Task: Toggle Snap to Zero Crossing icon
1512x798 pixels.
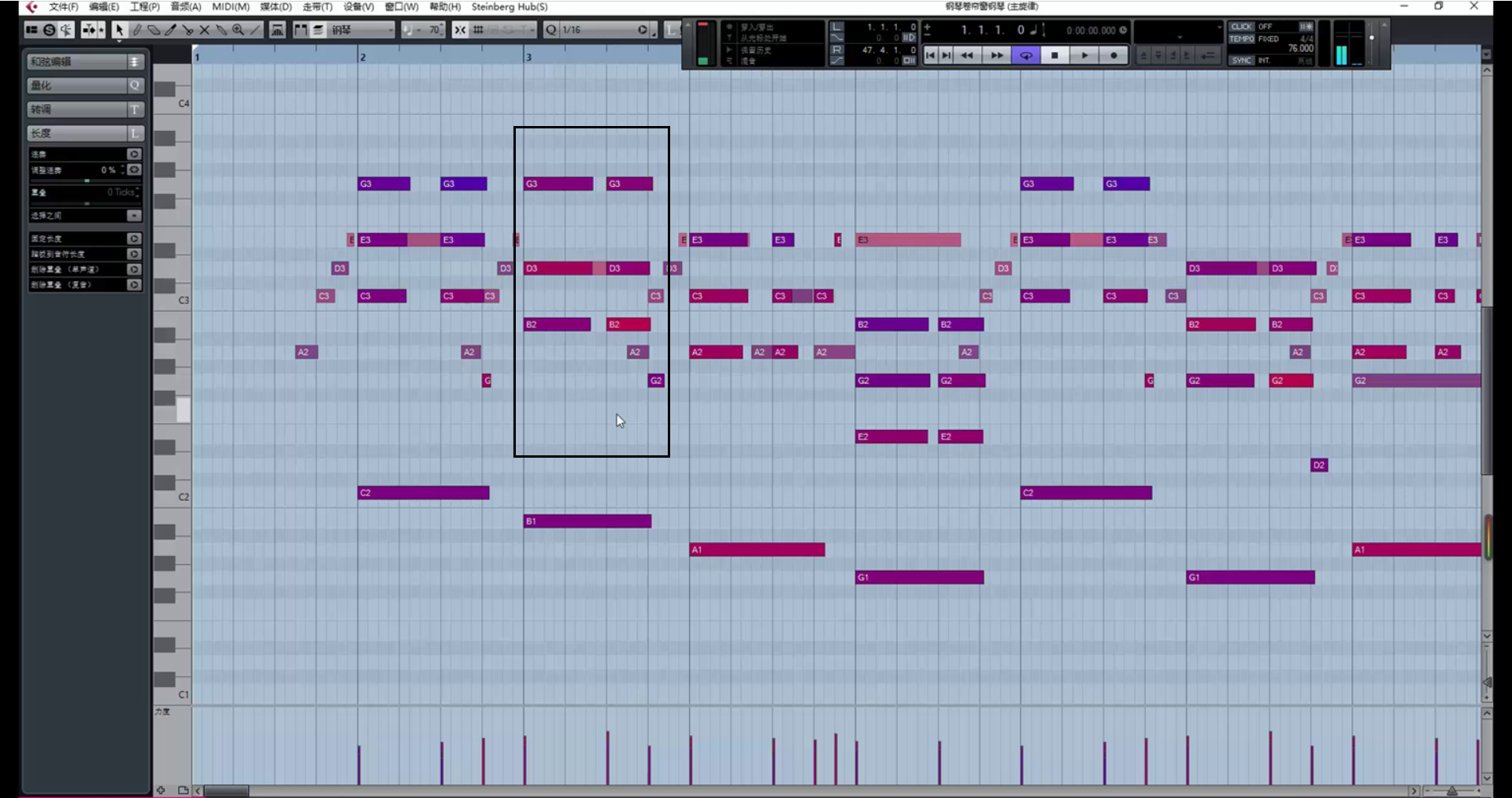Action: click(460, 30)
